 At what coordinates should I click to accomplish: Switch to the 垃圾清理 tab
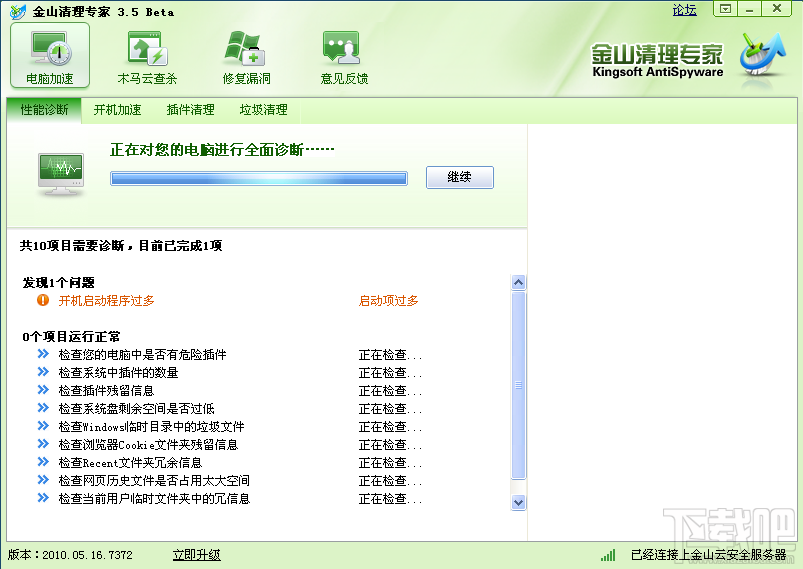(263, 110)
